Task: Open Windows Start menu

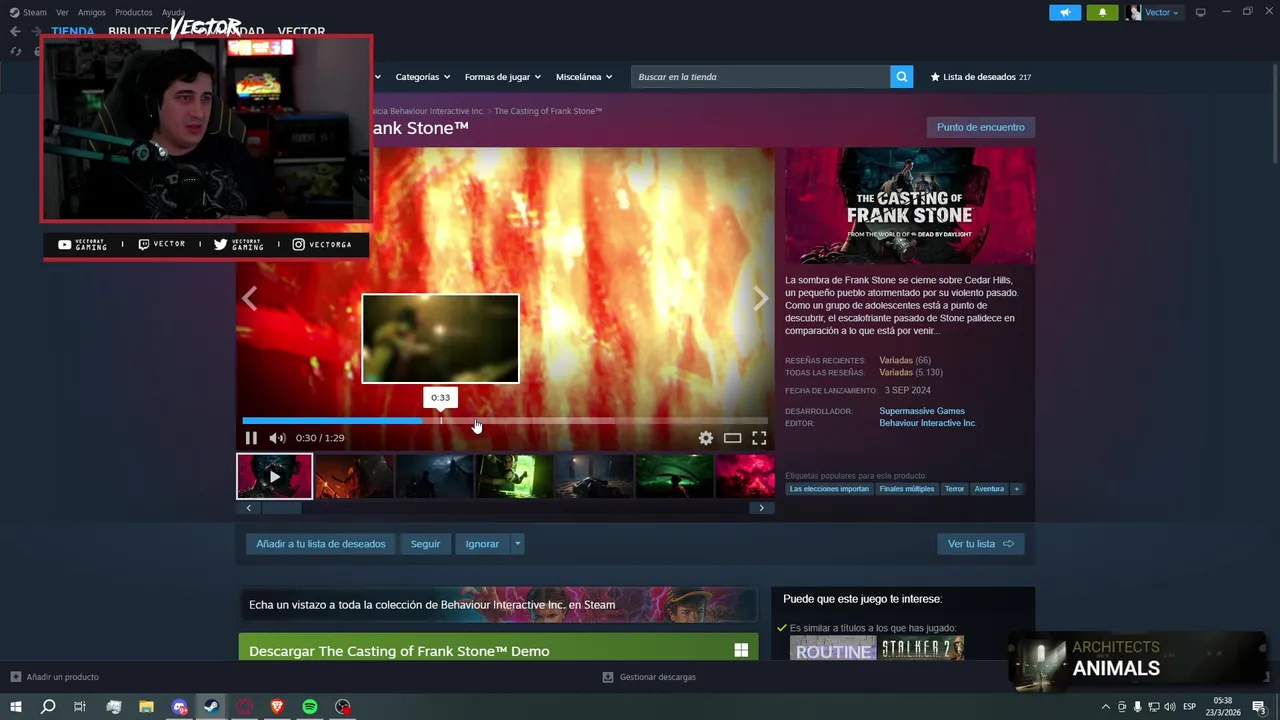Action: click(15, 707)
